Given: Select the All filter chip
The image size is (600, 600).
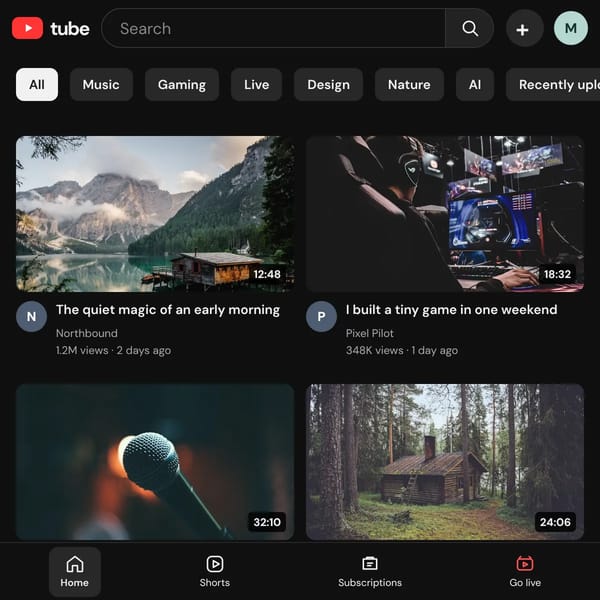Looking at the screenshot, I should [37, 85].
